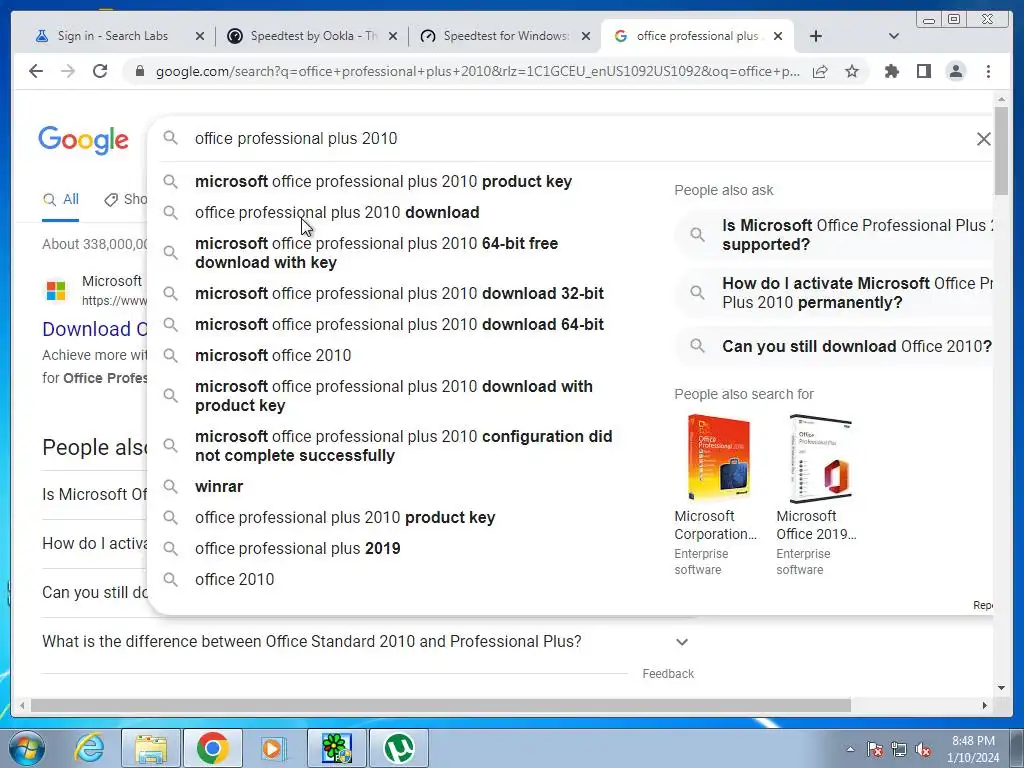
Task: Open the Extensions puzzle icon
Action: 891,71
